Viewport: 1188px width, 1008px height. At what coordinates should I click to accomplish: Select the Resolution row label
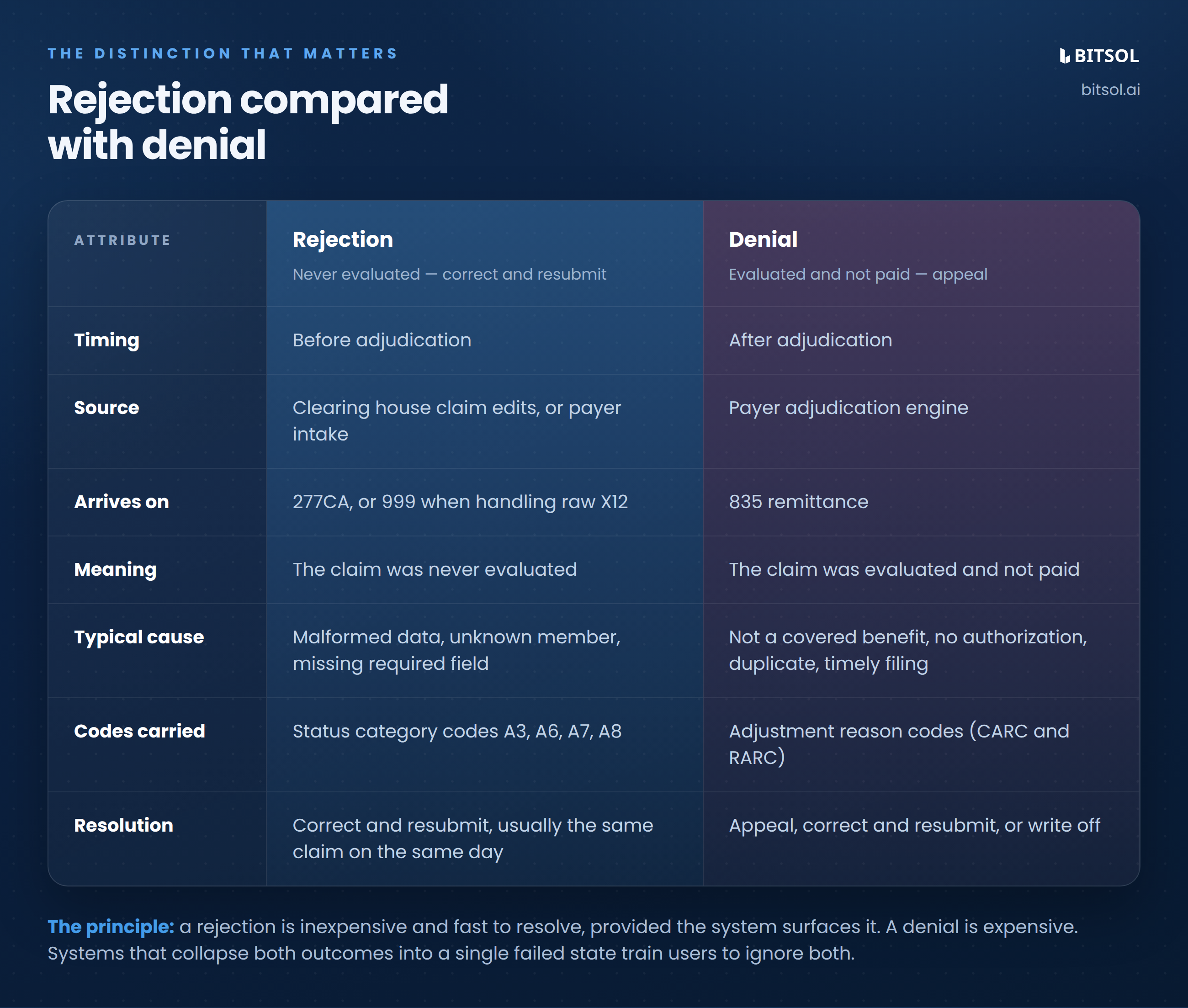point(123,825)
